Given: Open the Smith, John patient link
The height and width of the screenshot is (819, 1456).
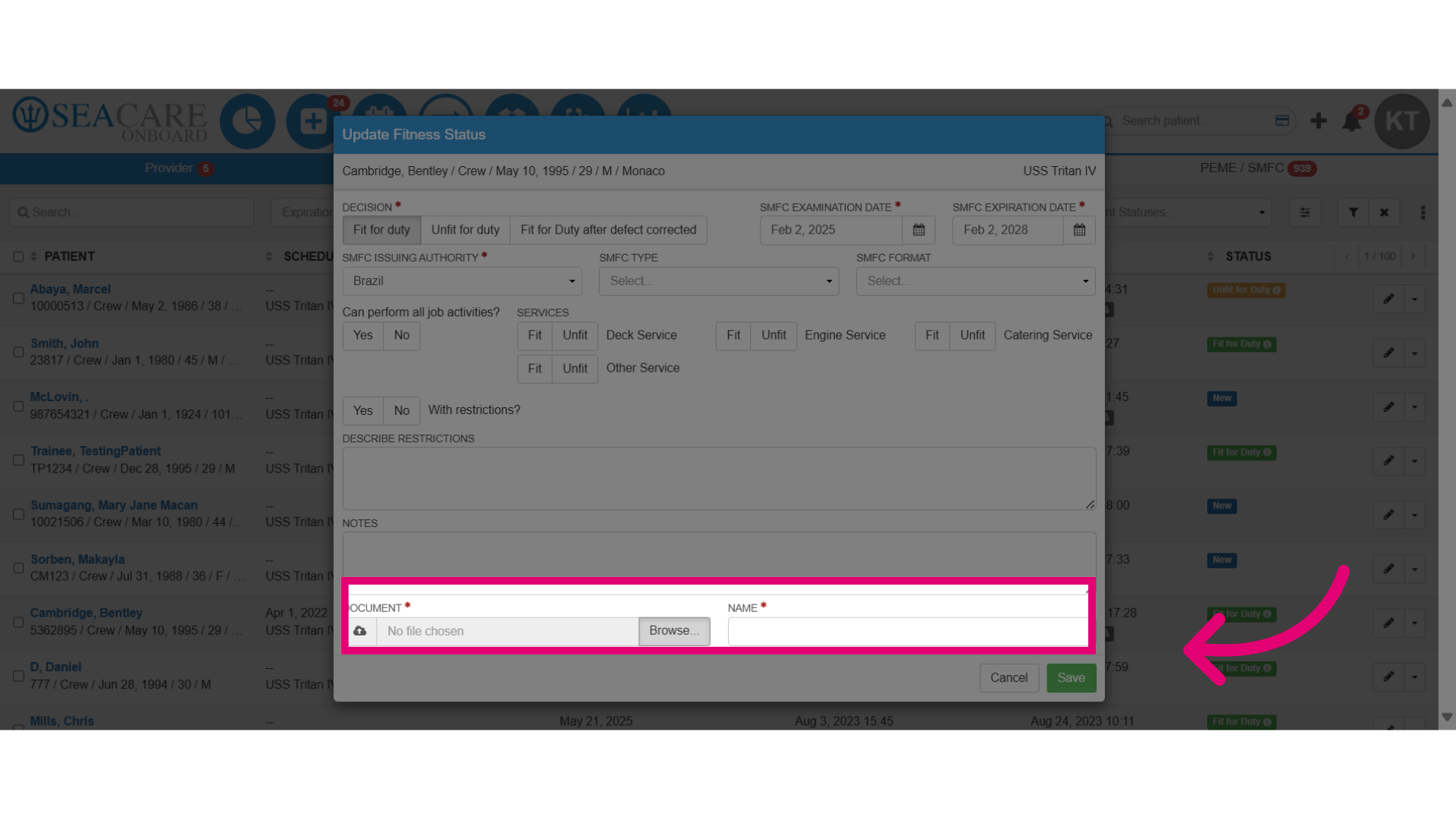Looking at the screenshot, I should (x=64, y=344).
